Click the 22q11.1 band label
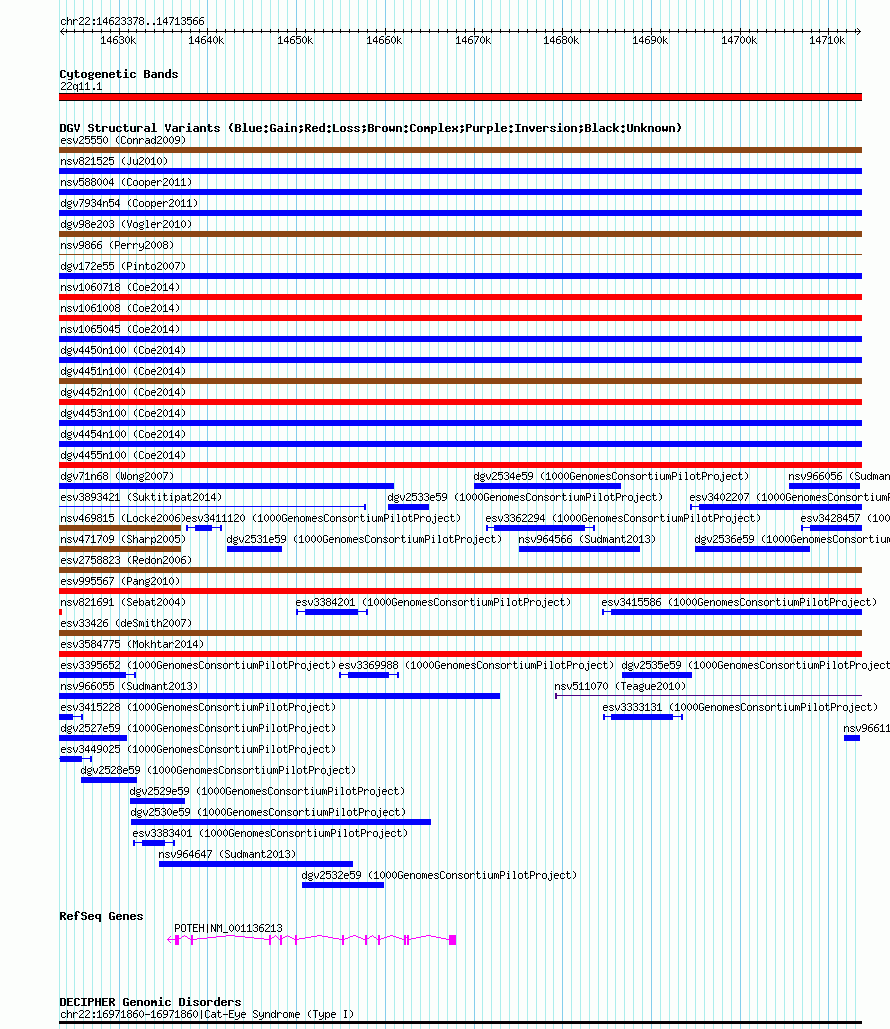Viewport: 890px width, 1029px height. (81, 87)
